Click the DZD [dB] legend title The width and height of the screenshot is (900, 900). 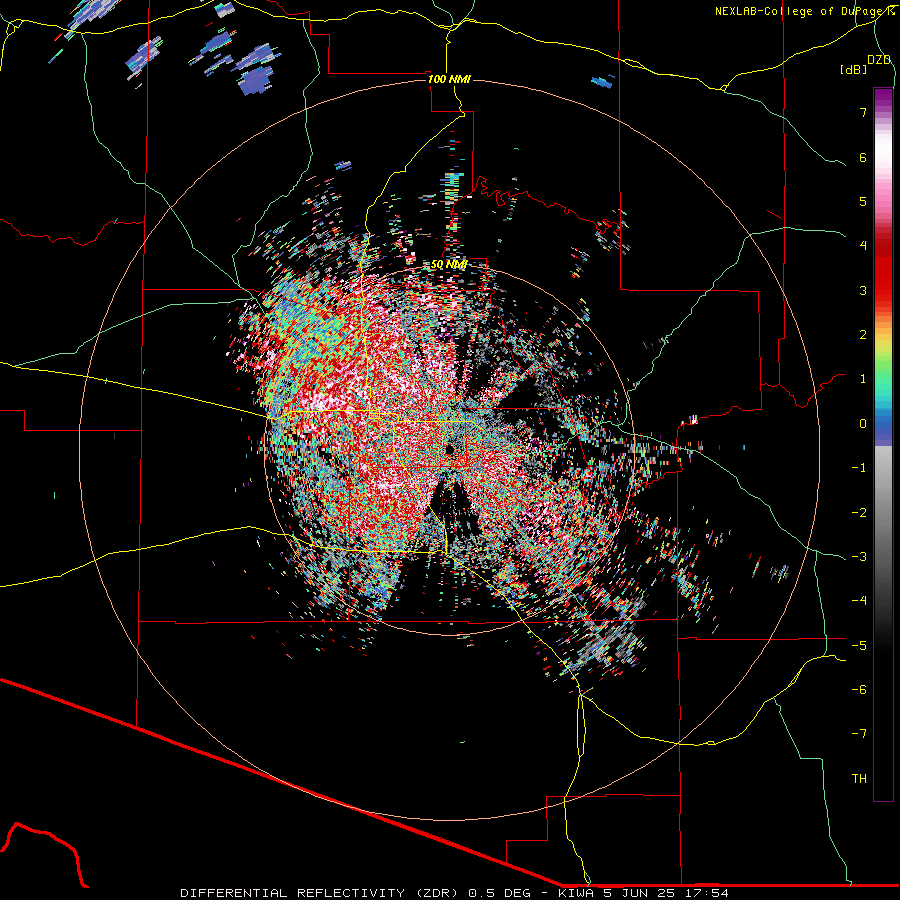point(866,64)
